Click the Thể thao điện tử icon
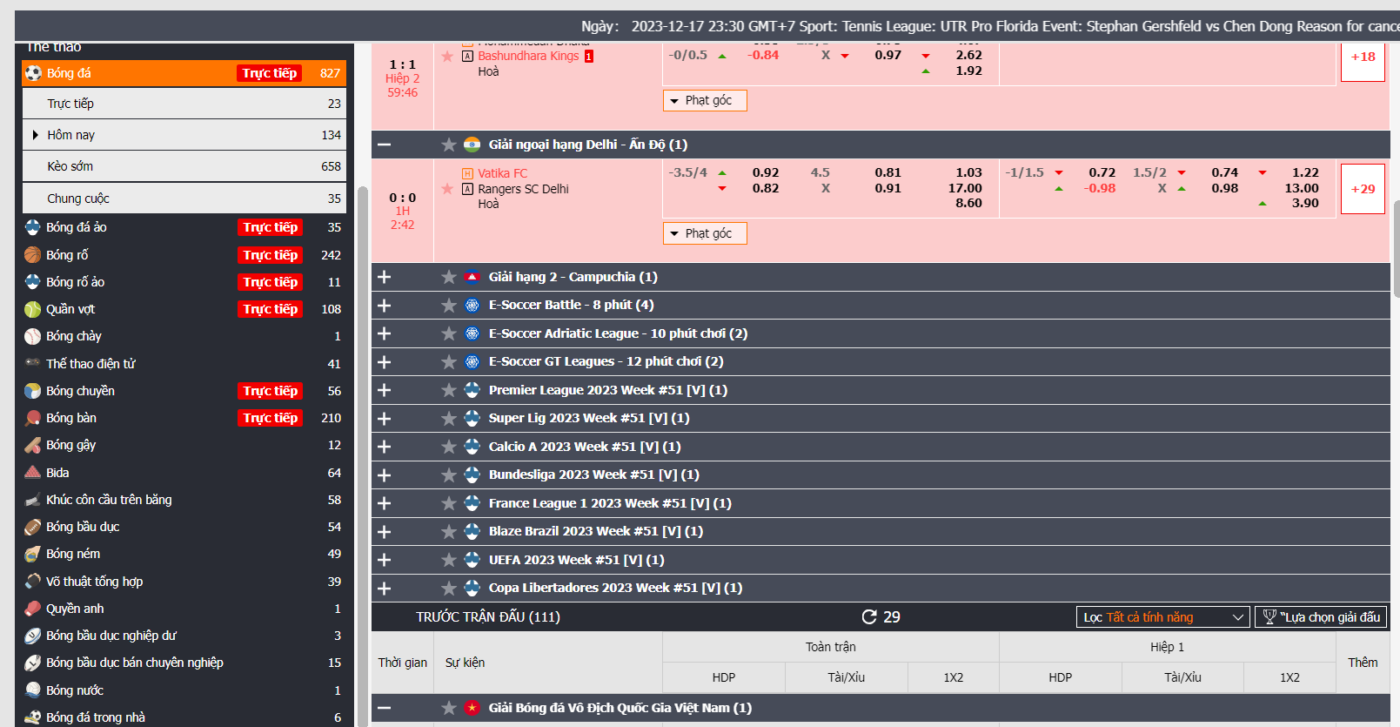Image resolution: width=1400 pixels, height=727 pixels. click(33, 363)
